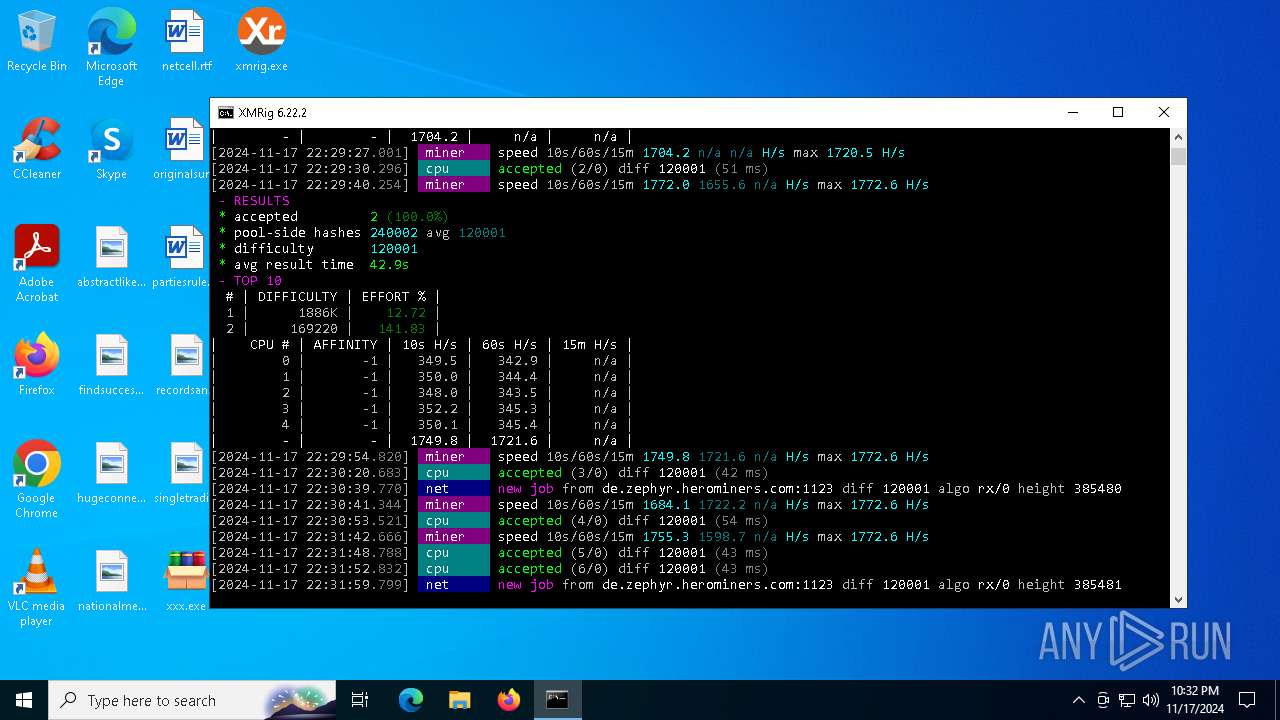Open the volume control tray icon

tap(1151, 700)
